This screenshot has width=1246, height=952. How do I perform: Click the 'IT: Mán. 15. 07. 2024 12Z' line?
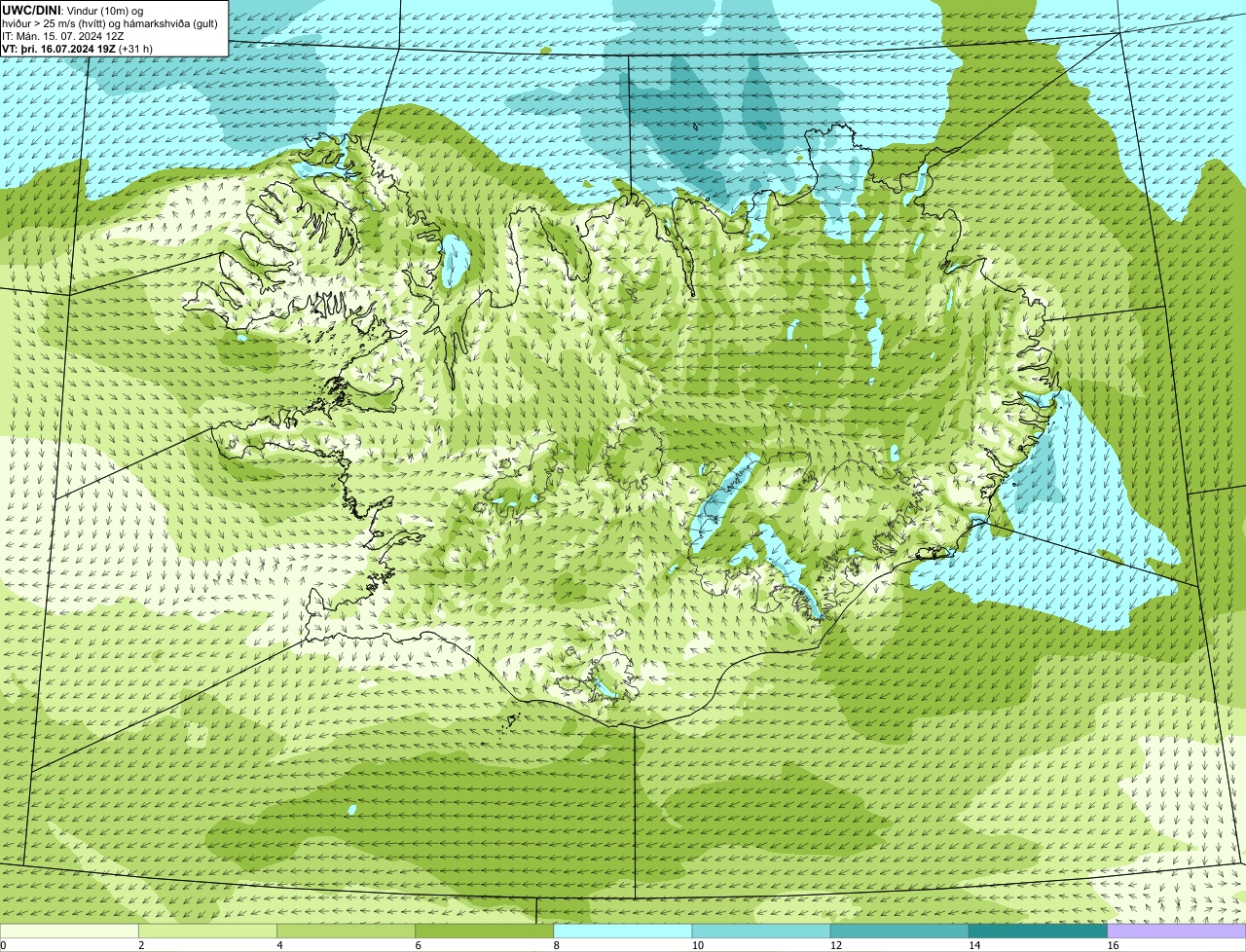[x=64, y=35]
